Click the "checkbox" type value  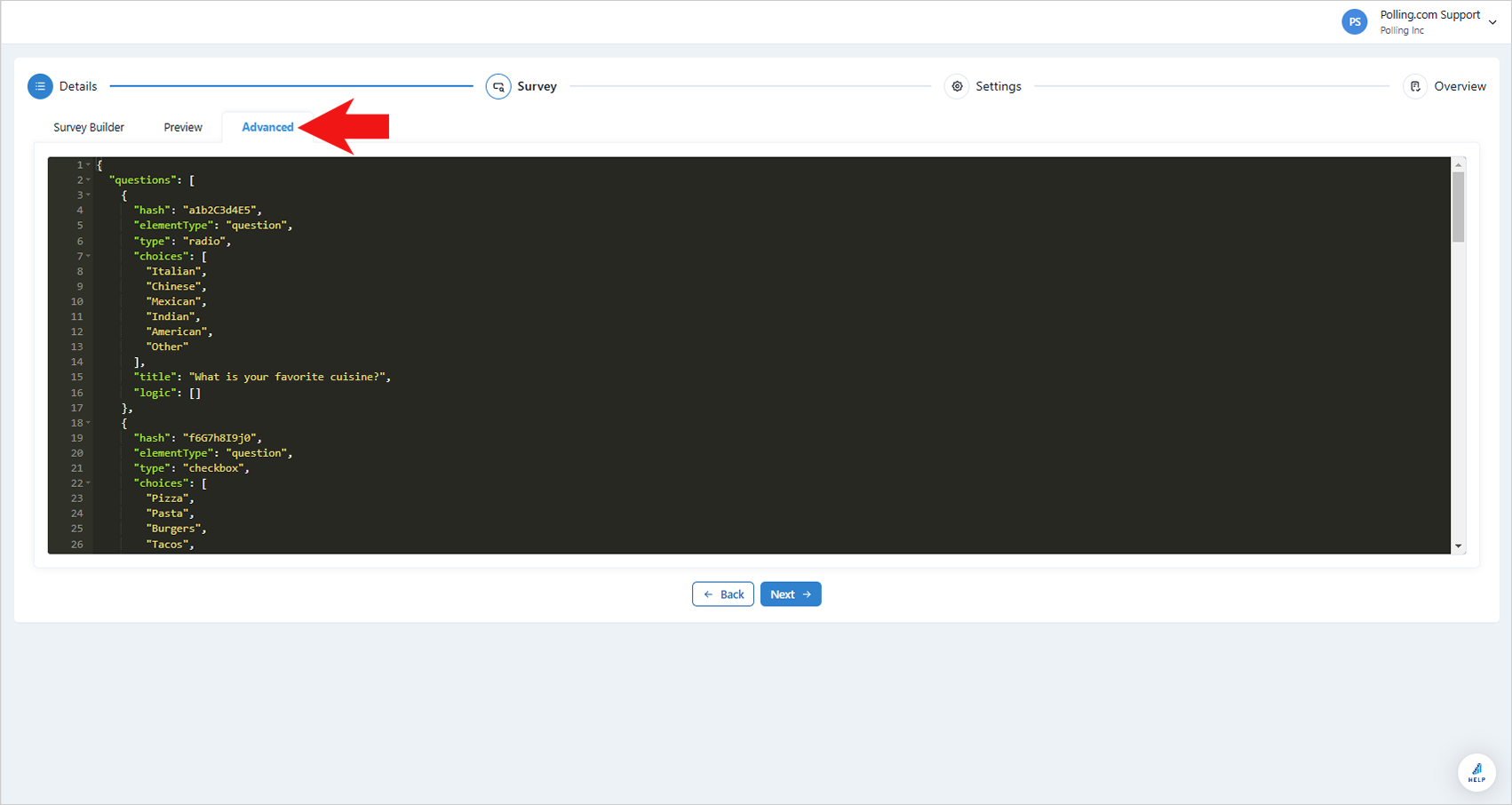coord(213,468)
